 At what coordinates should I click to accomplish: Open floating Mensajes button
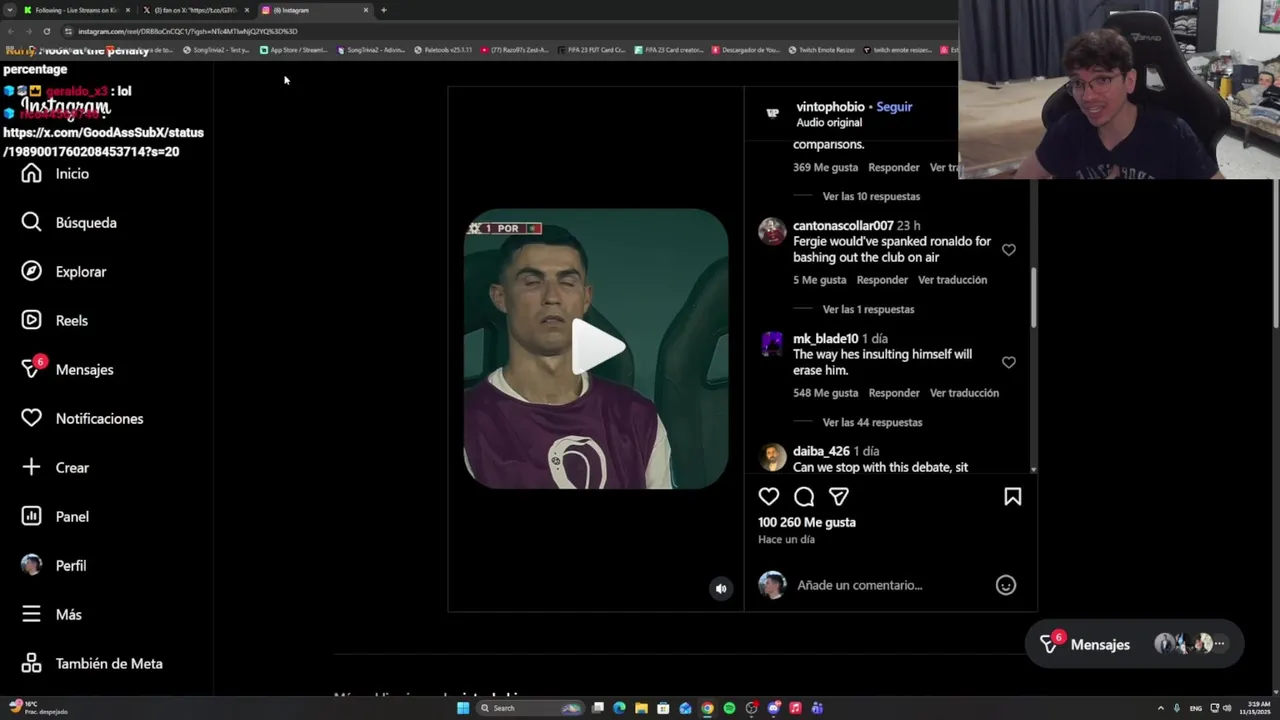pyautogui.click(x=1134, y=645)
